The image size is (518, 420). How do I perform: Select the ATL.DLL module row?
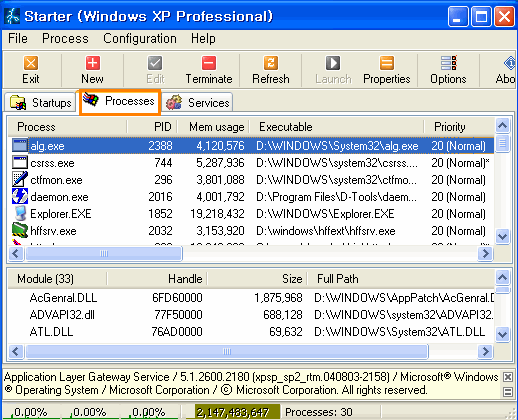(x=251, y=332)
